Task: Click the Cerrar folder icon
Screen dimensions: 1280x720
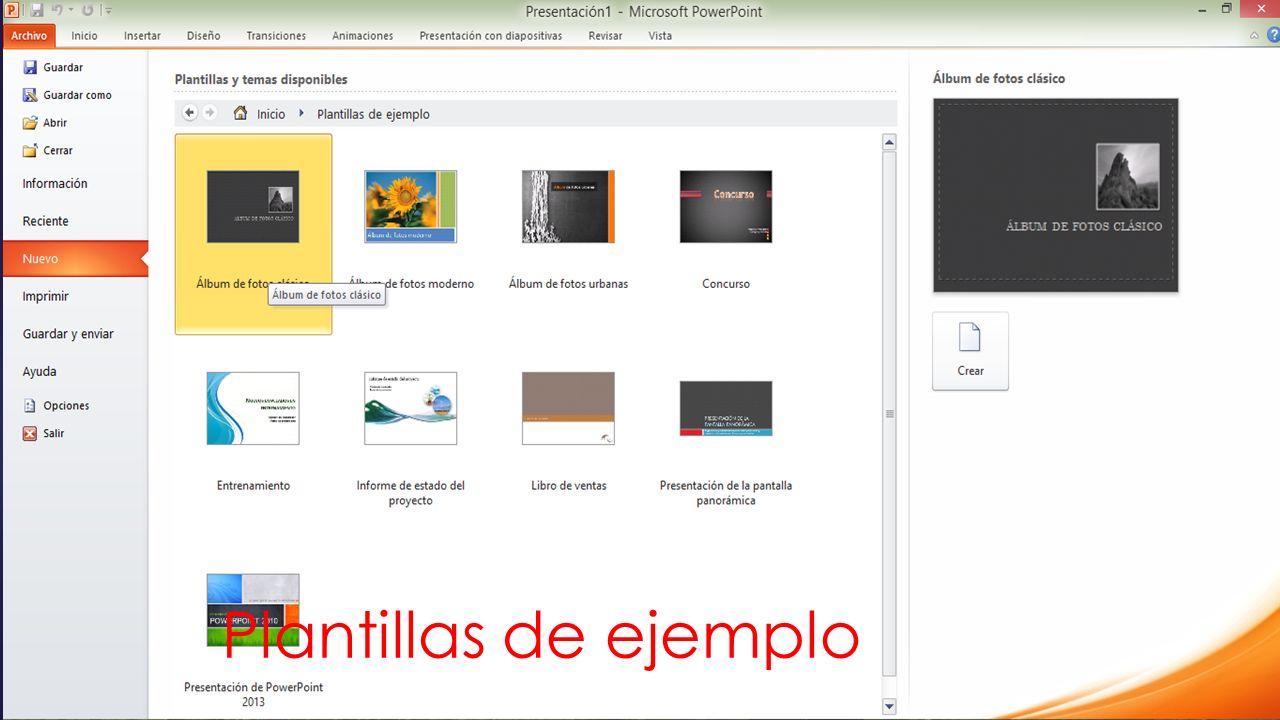Action: click(x=30, y=150)
